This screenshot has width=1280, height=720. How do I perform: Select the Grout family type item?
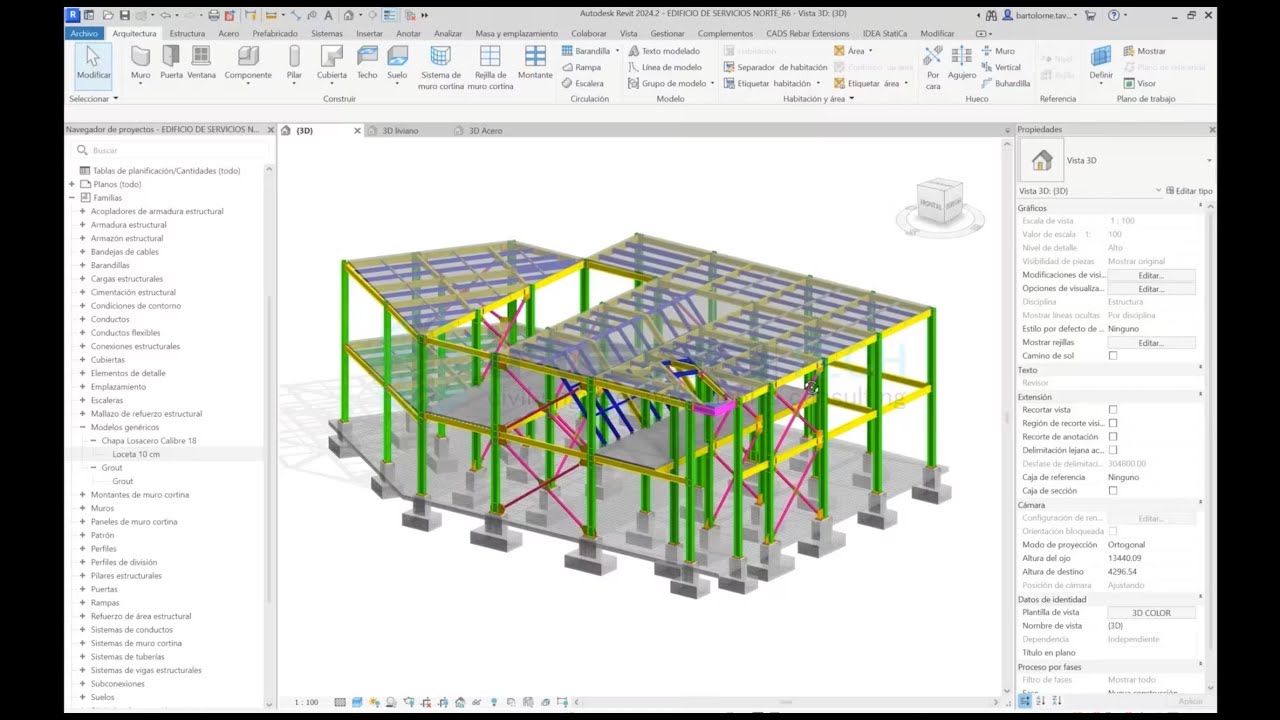coord(122,481)
